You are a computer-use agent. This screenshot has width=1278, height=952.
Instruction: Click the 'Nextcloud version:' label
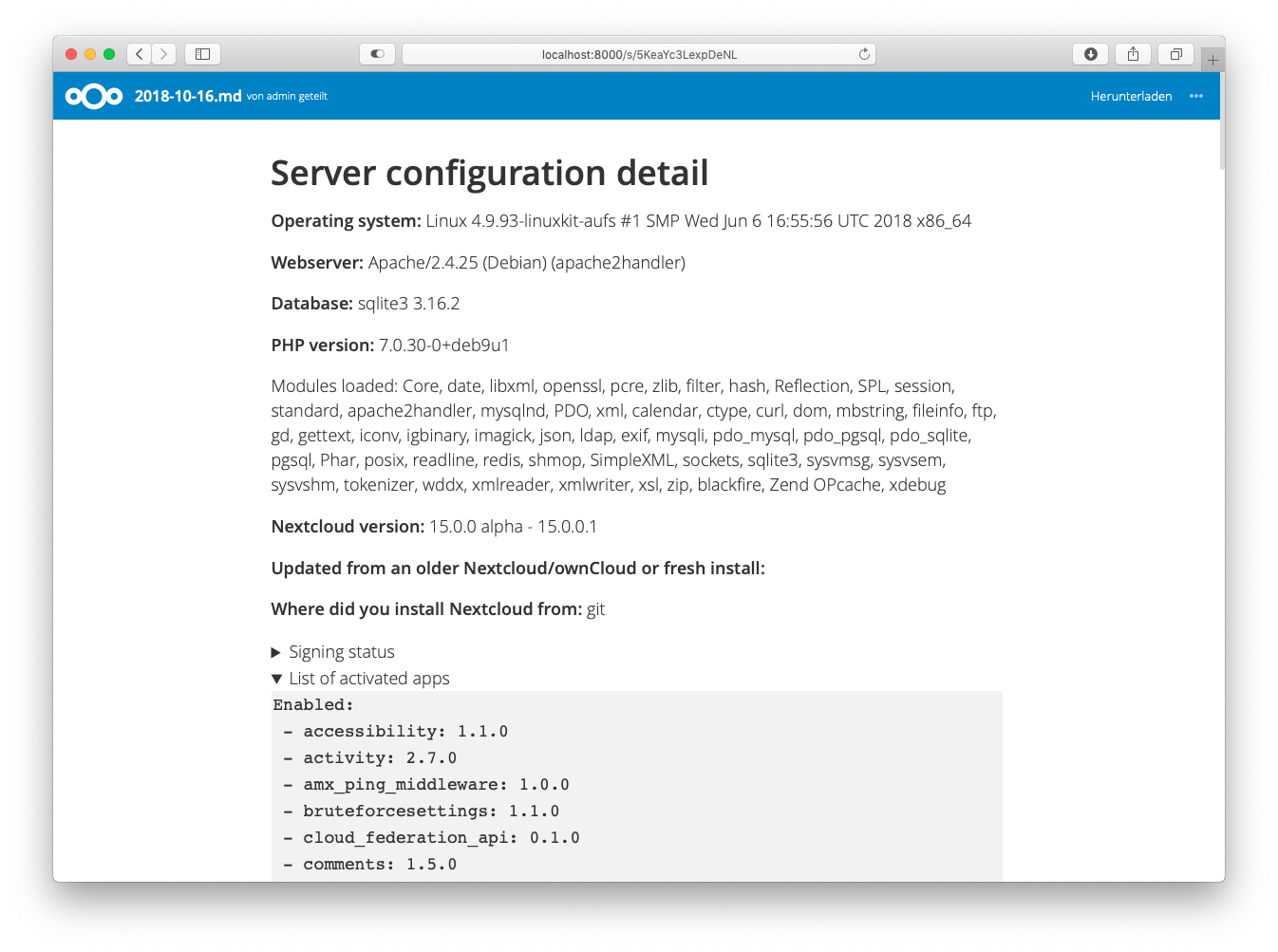click(348, 527)
